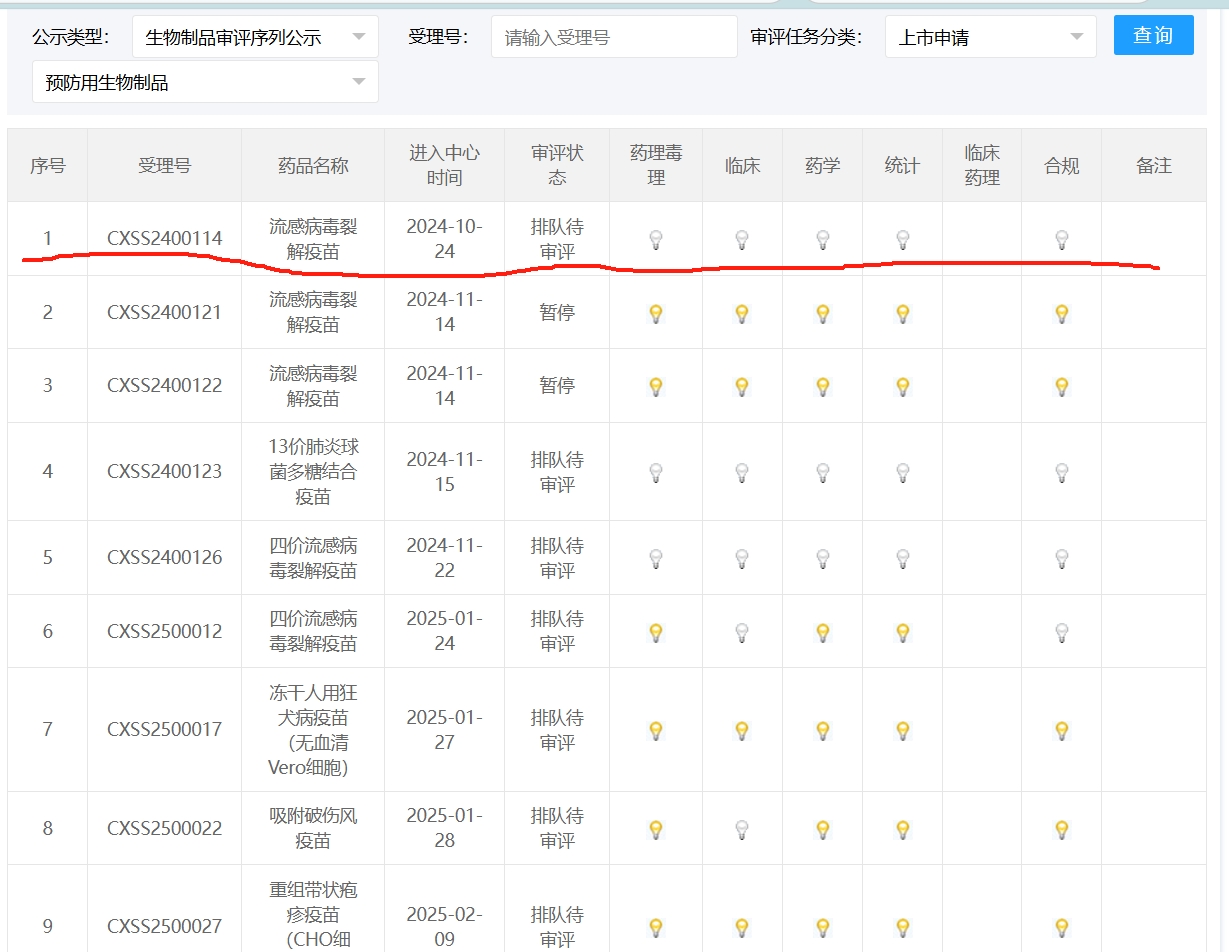The image size is (1229, 952).
Task: Click the 受理号 column header
Action: [x=164, y=165]
